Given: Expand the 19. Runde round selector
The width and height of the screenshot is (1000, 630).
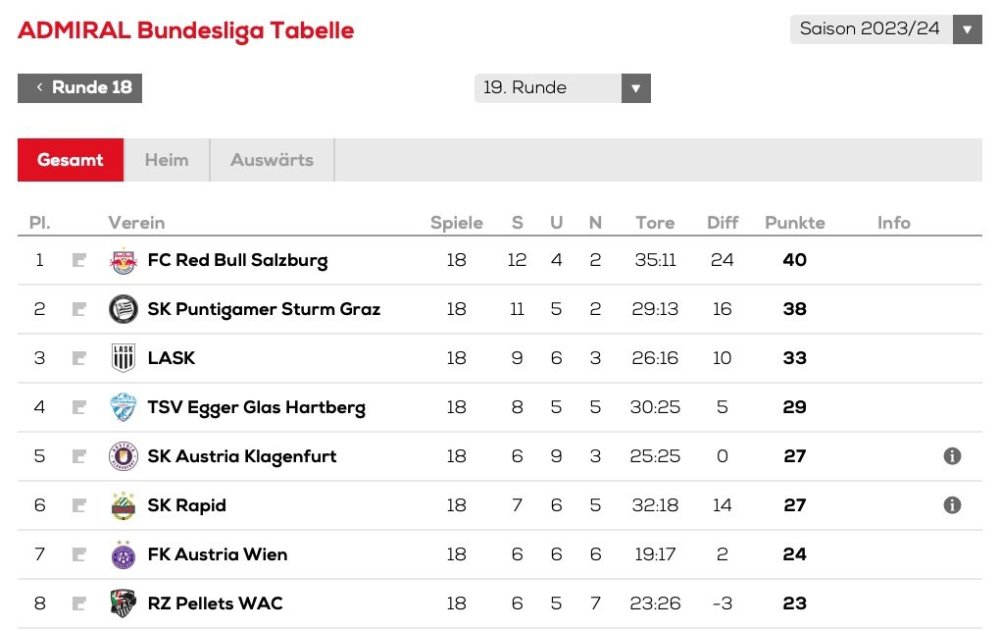Looking at the screenshot, I should 562,88.
